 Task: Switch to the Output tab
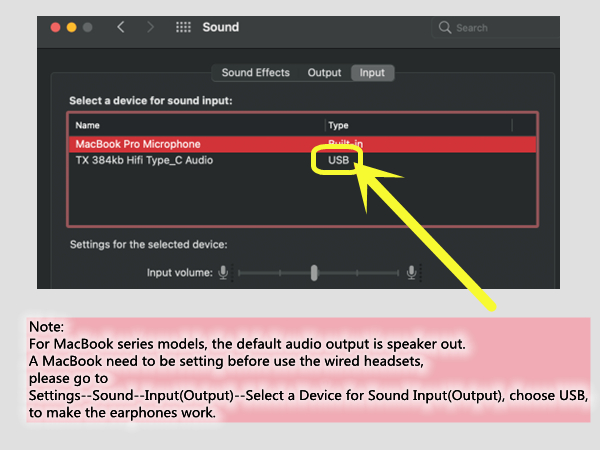tap(324, 73)
